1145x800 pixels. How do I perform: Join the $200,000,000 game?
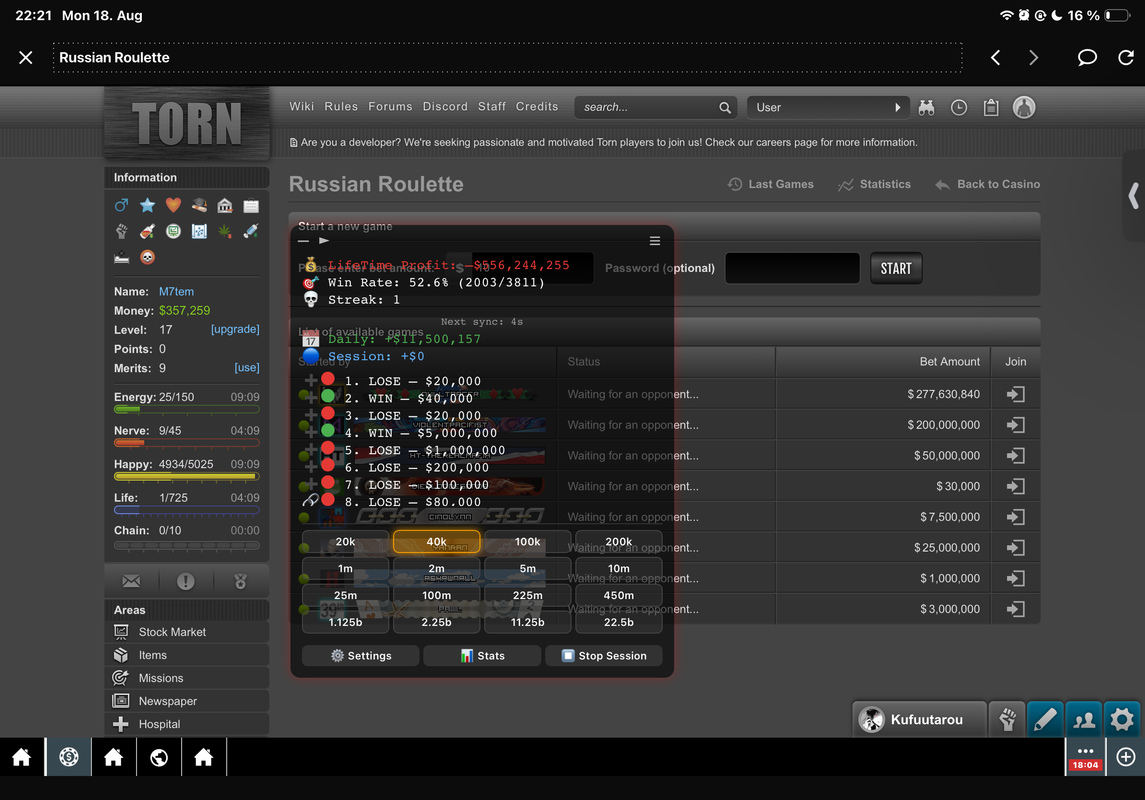coord(1015,425)
